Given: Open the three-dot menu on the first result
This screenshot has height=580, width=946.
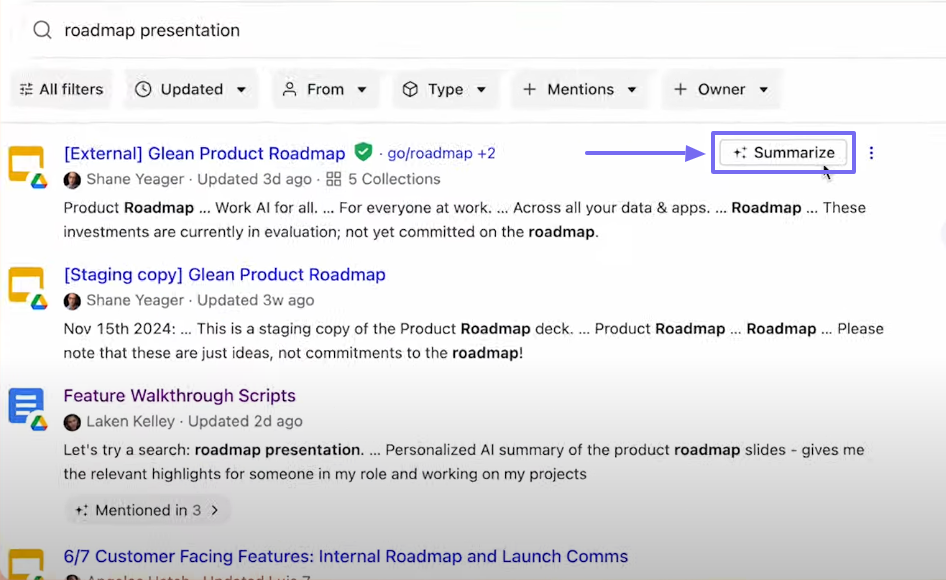Looking at the screenshot, I should point(871,153).
